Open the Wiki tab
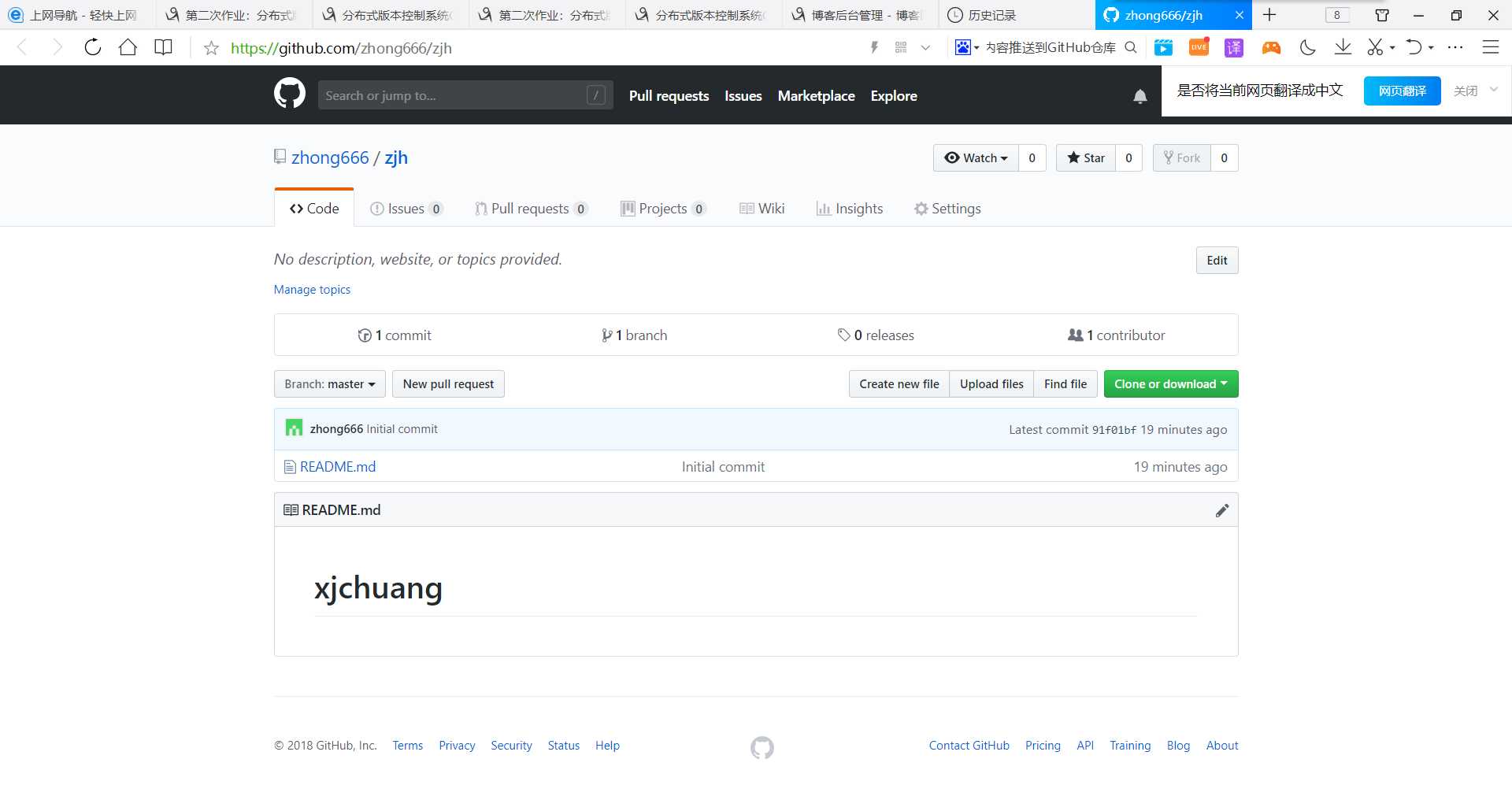Image resolution: width=1512 pixels, height=811 pixels. [762, 209]
